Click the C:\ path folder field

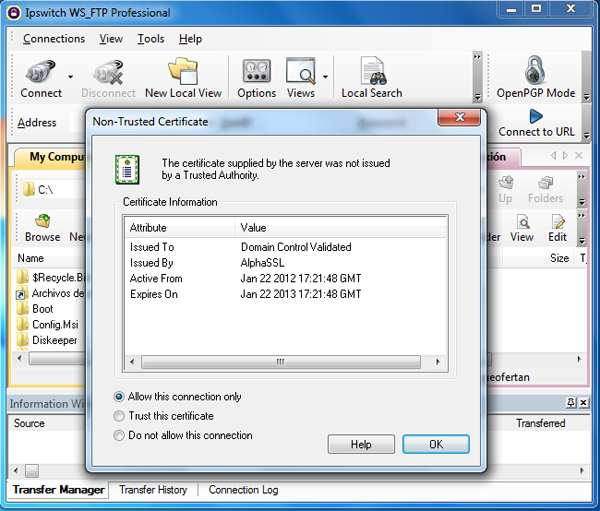click(x=54, y=189)
